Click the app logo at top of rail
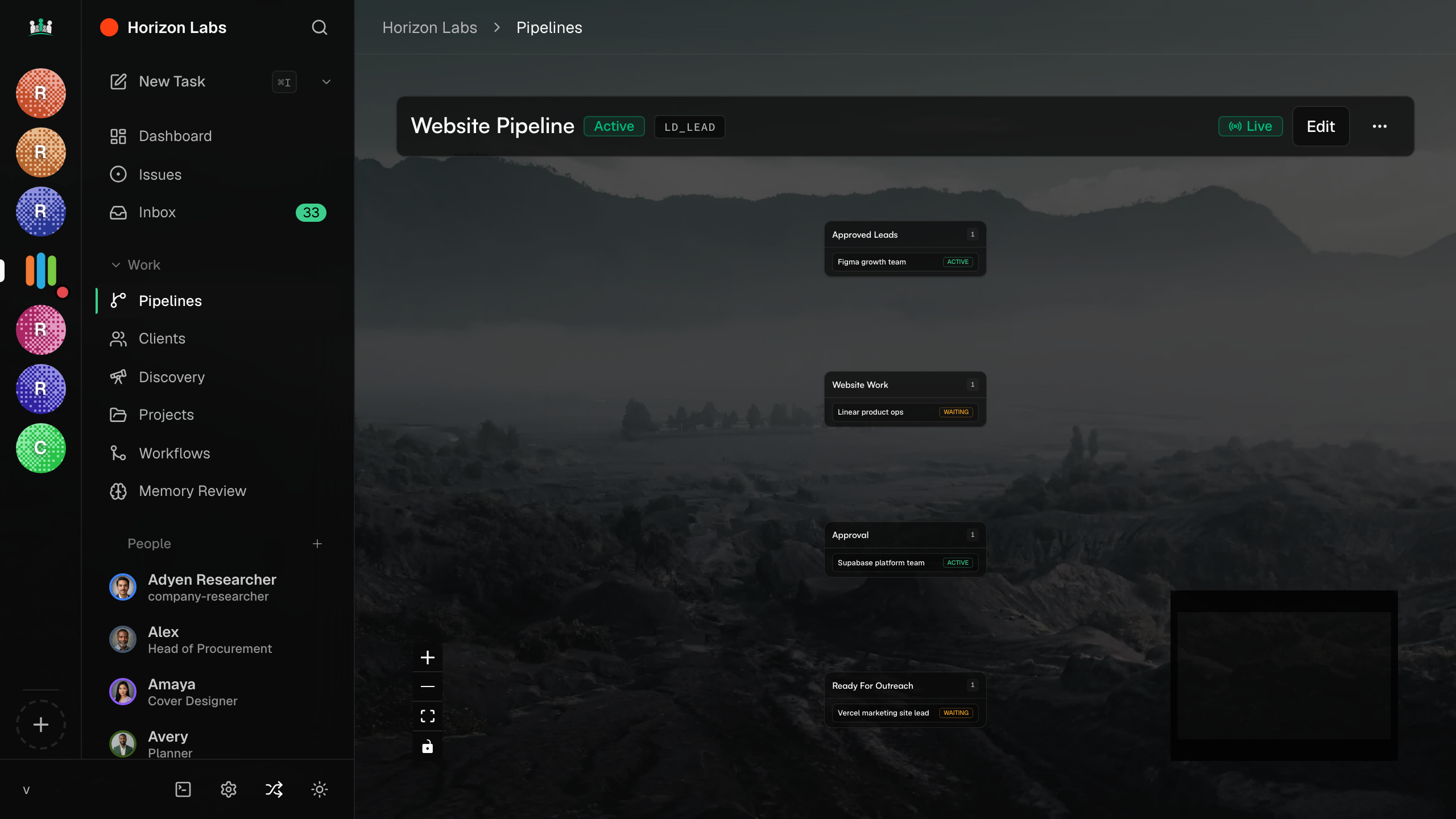Viewport: 1456px width, 819px height. (41, 27)
